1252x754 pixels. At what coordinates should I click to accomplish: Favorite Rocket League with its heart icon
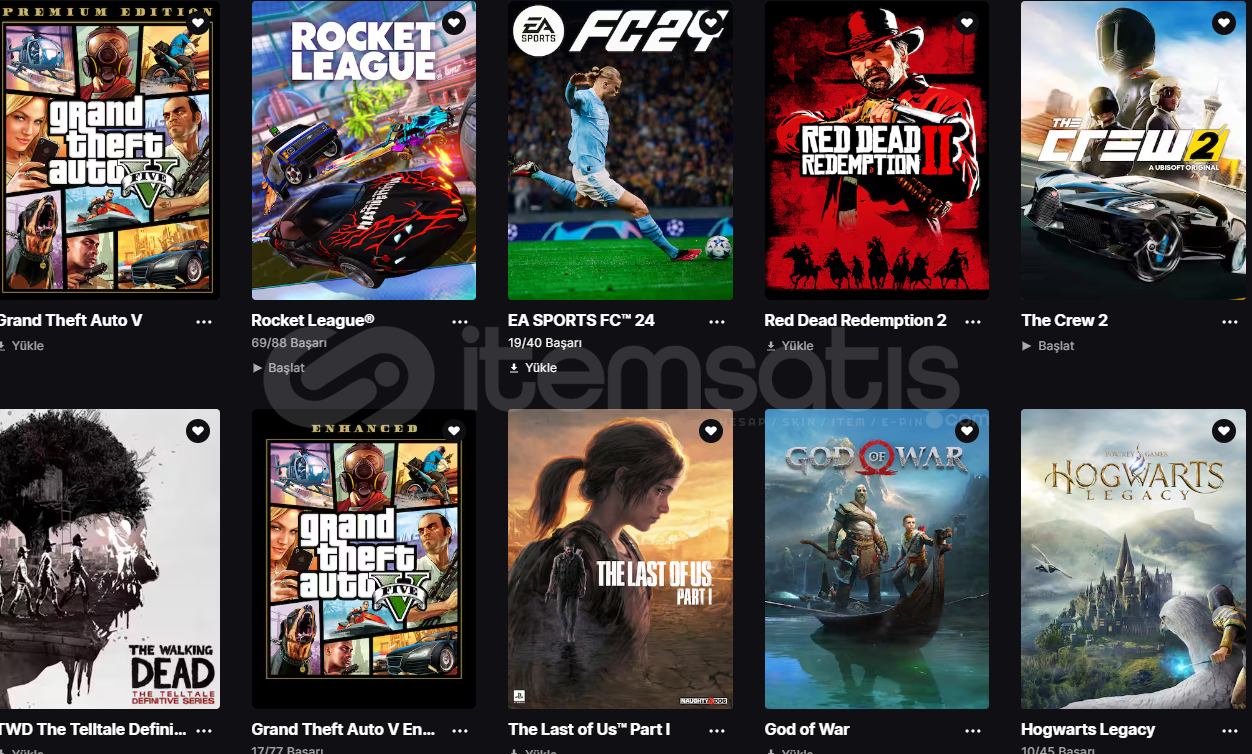[x=454, y=22]
